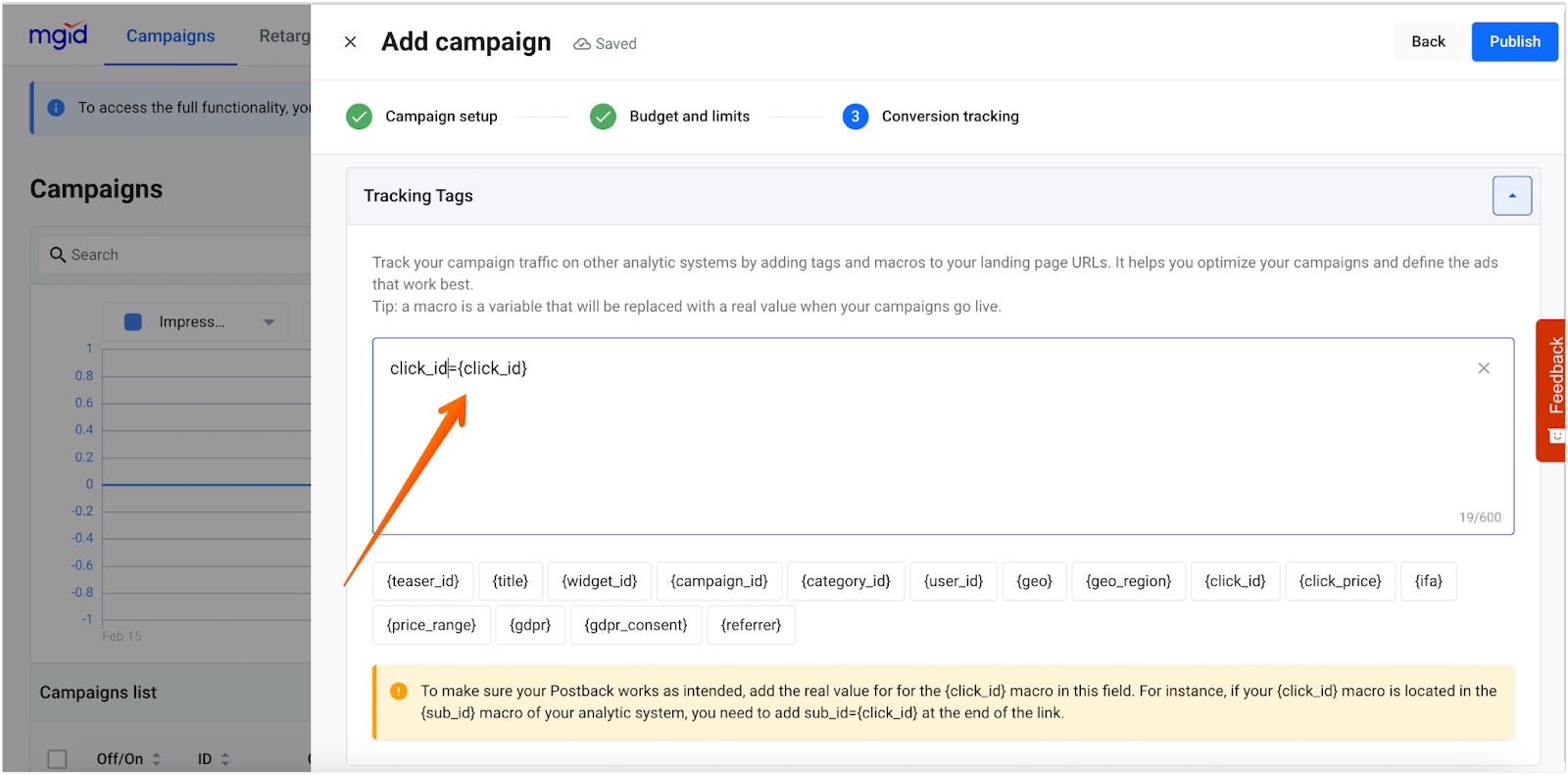1568x775 pixels.
Task: Click the Publish button
Action: (1514, 42)
